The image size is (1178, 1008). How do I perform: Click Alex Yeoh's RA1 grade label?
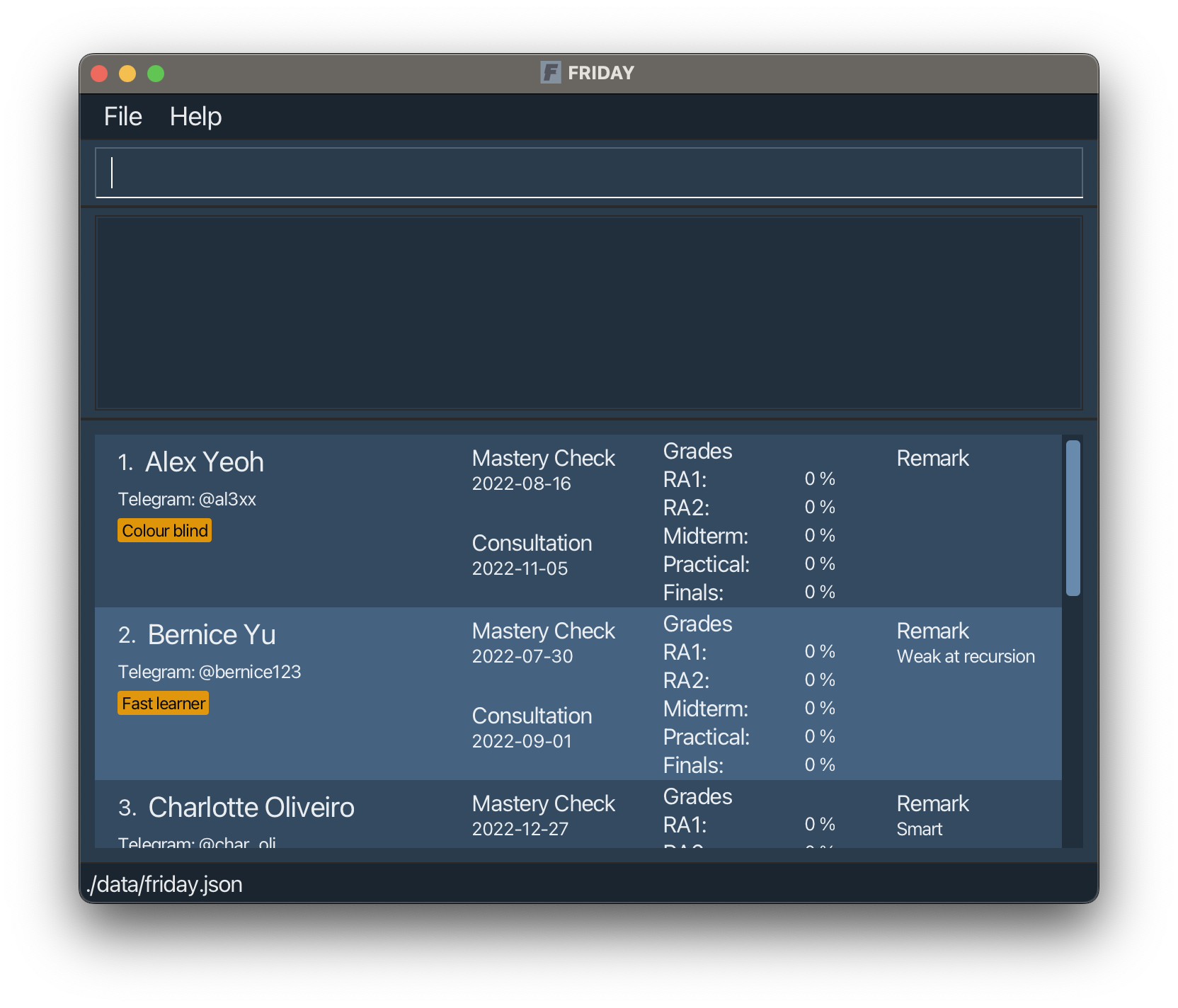[685, 479]
